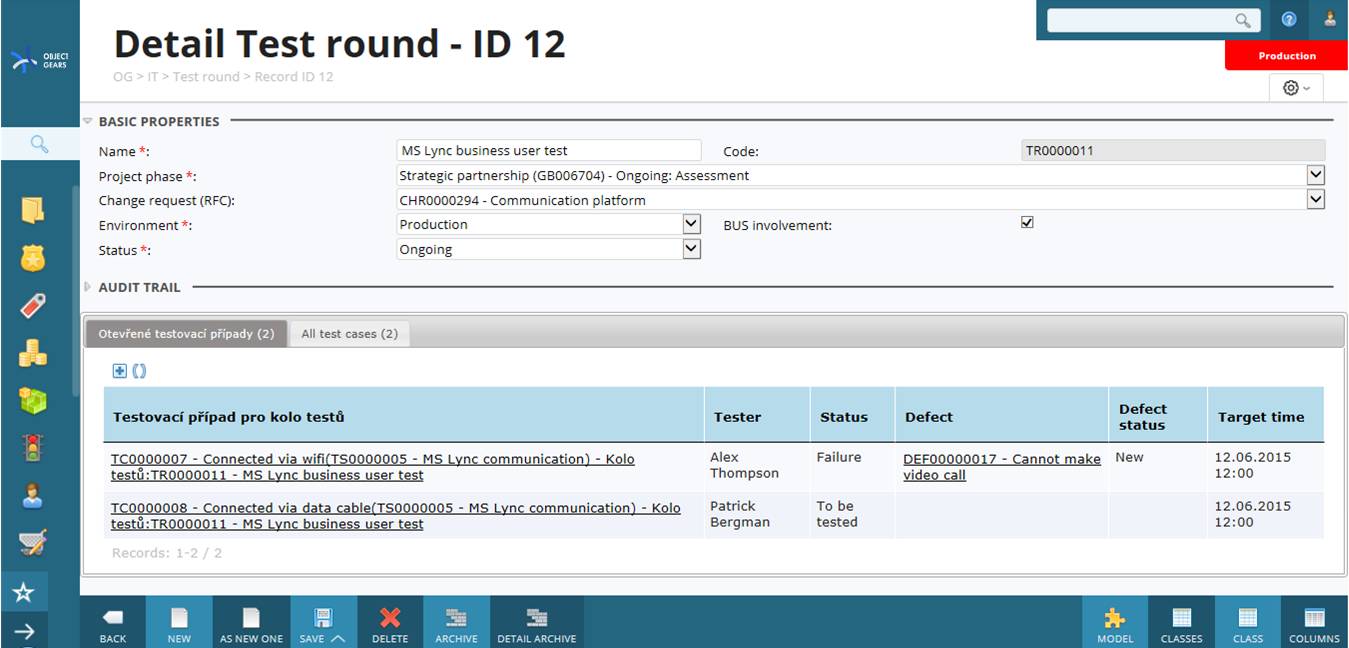Switch to All test cases tab
1349x648 pixels.
[350, 333]
